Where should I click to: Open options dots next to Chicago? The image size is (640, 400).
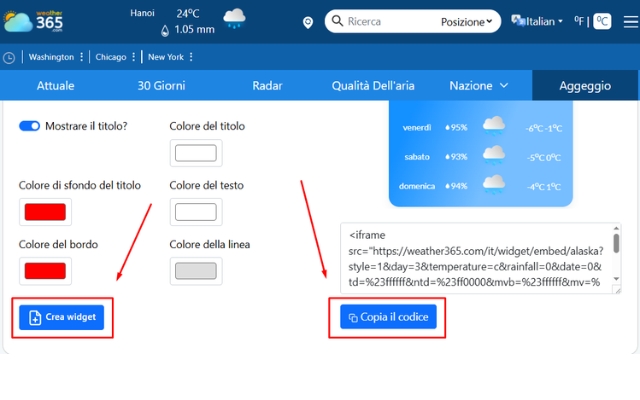[x=133, y=57]
